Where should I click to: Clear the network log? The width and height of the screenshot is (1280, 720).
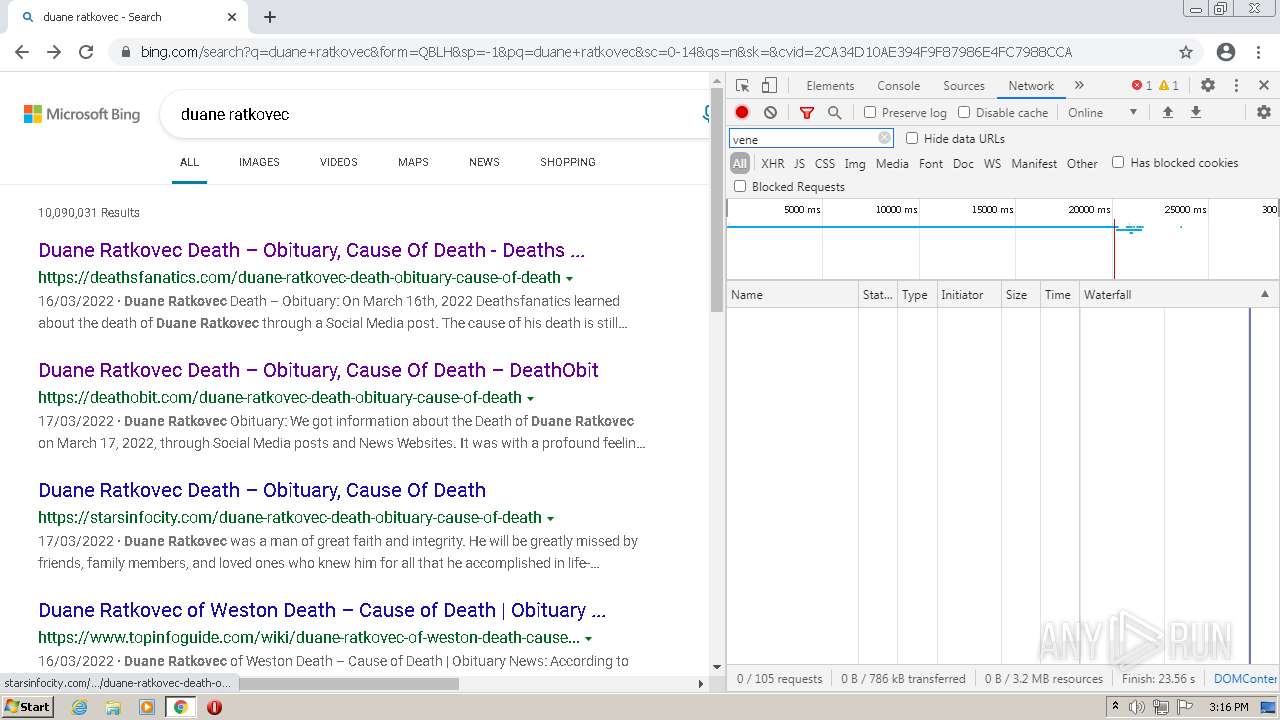(770, 113)
